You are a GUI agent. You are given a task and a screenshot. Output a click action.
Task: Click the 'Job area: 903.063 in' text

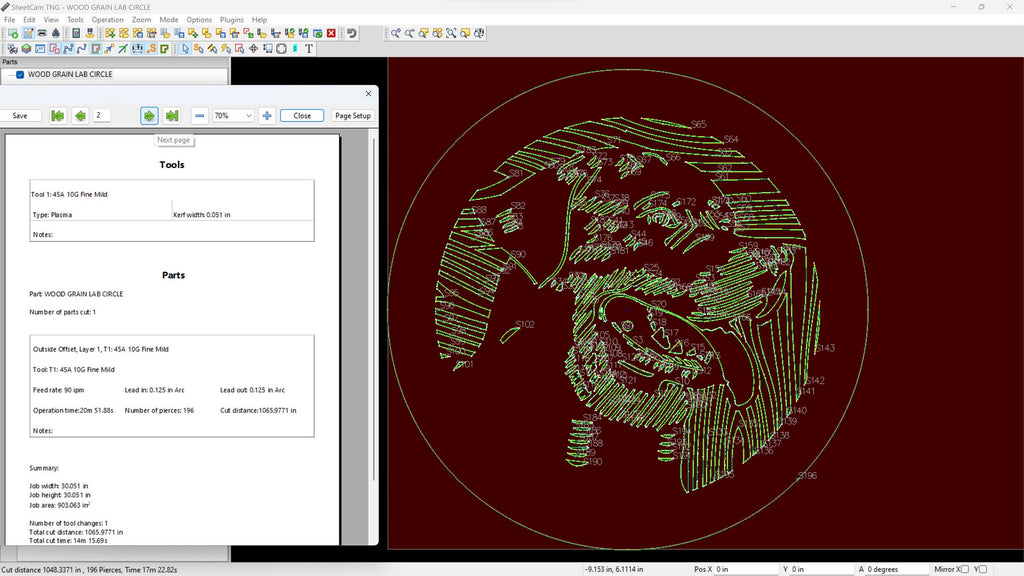[59, 505]
